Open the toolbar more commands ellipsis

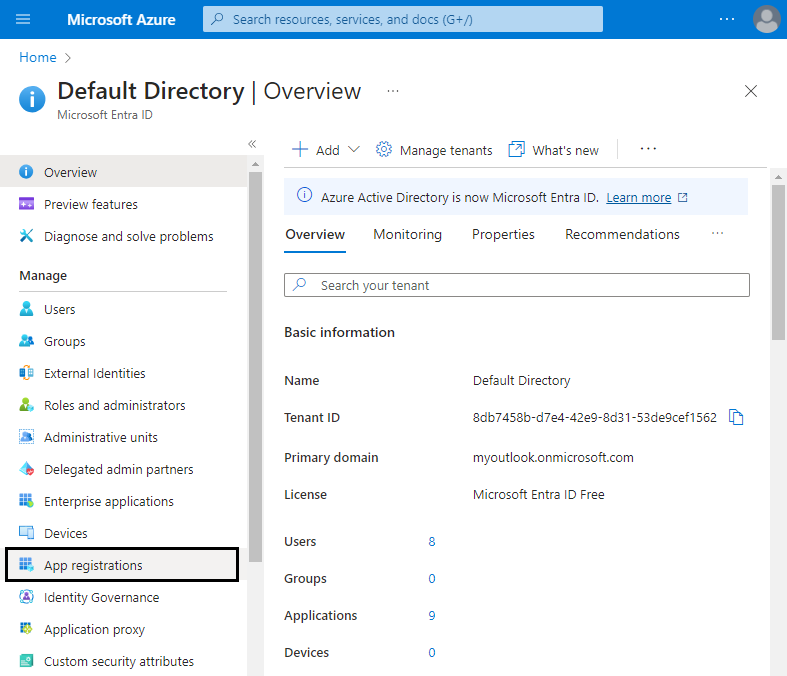click(648, 149)
